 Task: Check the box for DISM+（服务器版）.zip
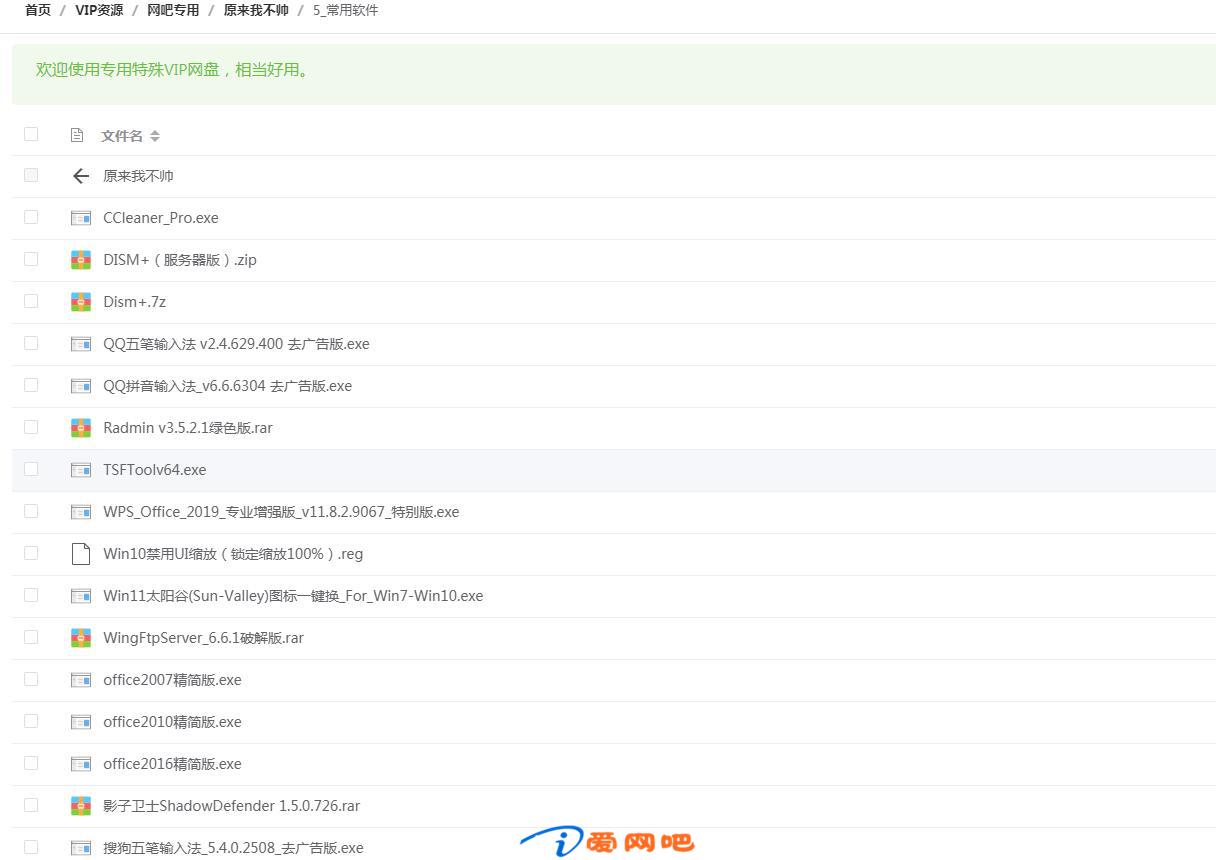coord(31,259)
